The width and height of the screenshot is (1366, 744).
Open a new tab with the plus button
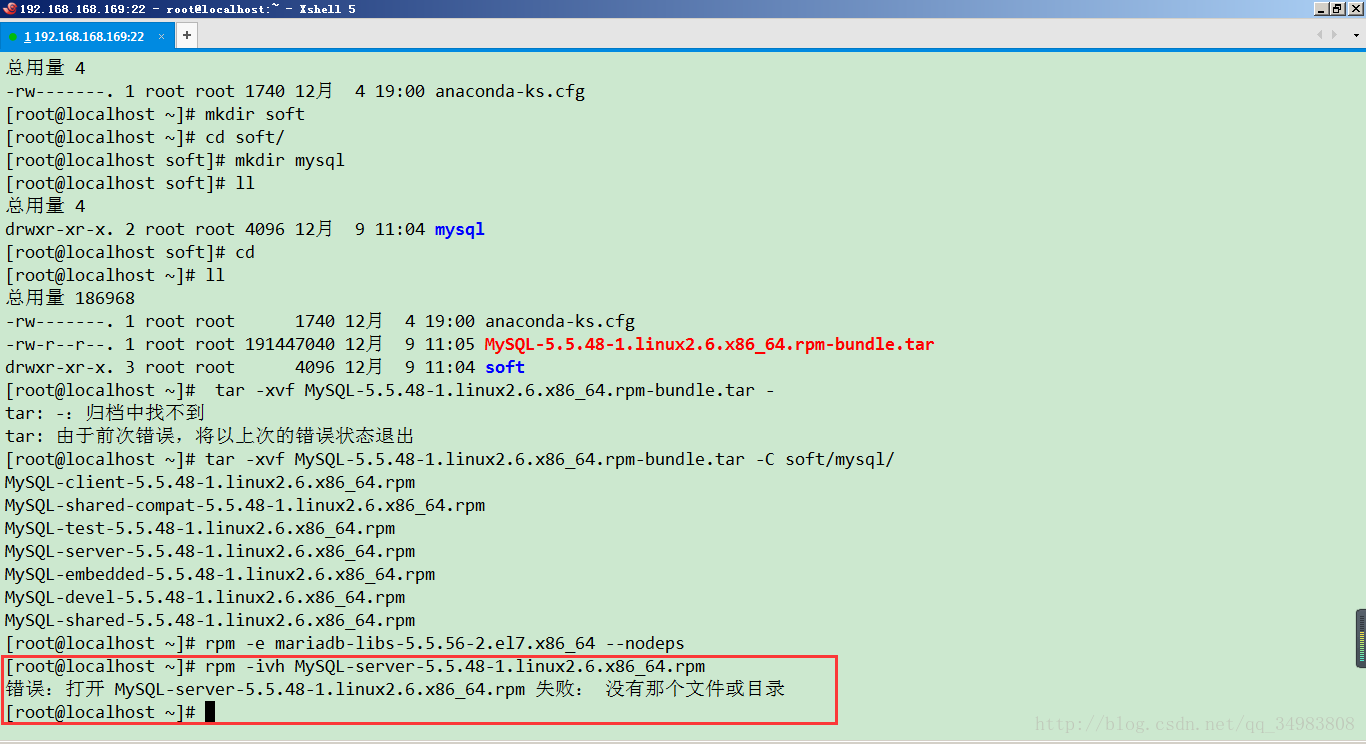pos(186,36)
